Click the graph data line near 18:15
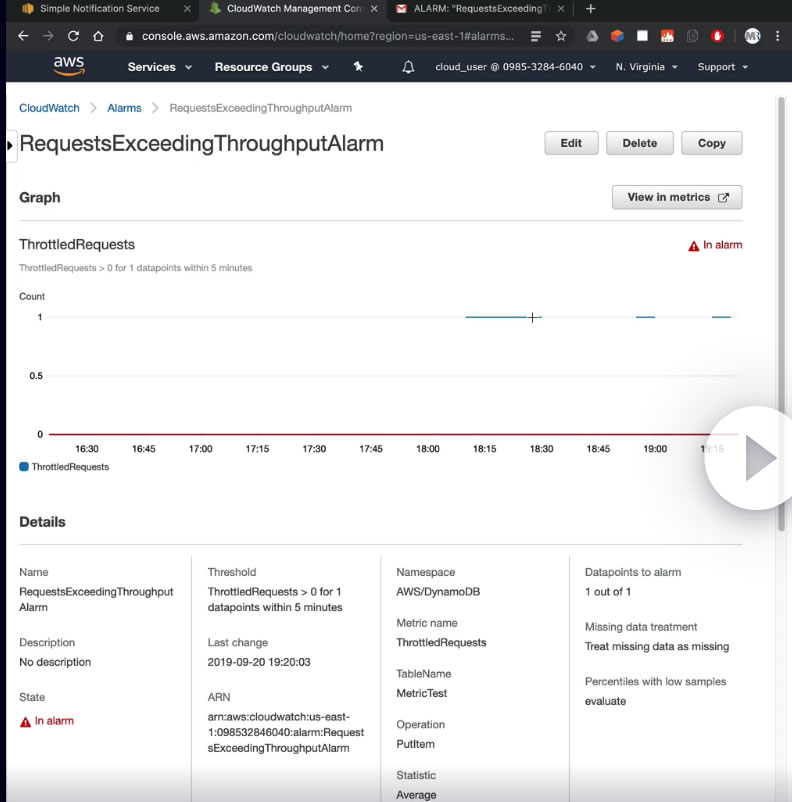792x802 pixels. (495, 317)
